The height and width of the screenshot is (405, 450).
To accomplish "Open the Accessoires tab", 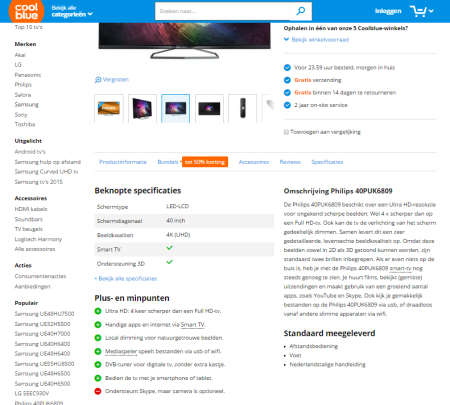I will pyautogui.click(x=254, y=162).
